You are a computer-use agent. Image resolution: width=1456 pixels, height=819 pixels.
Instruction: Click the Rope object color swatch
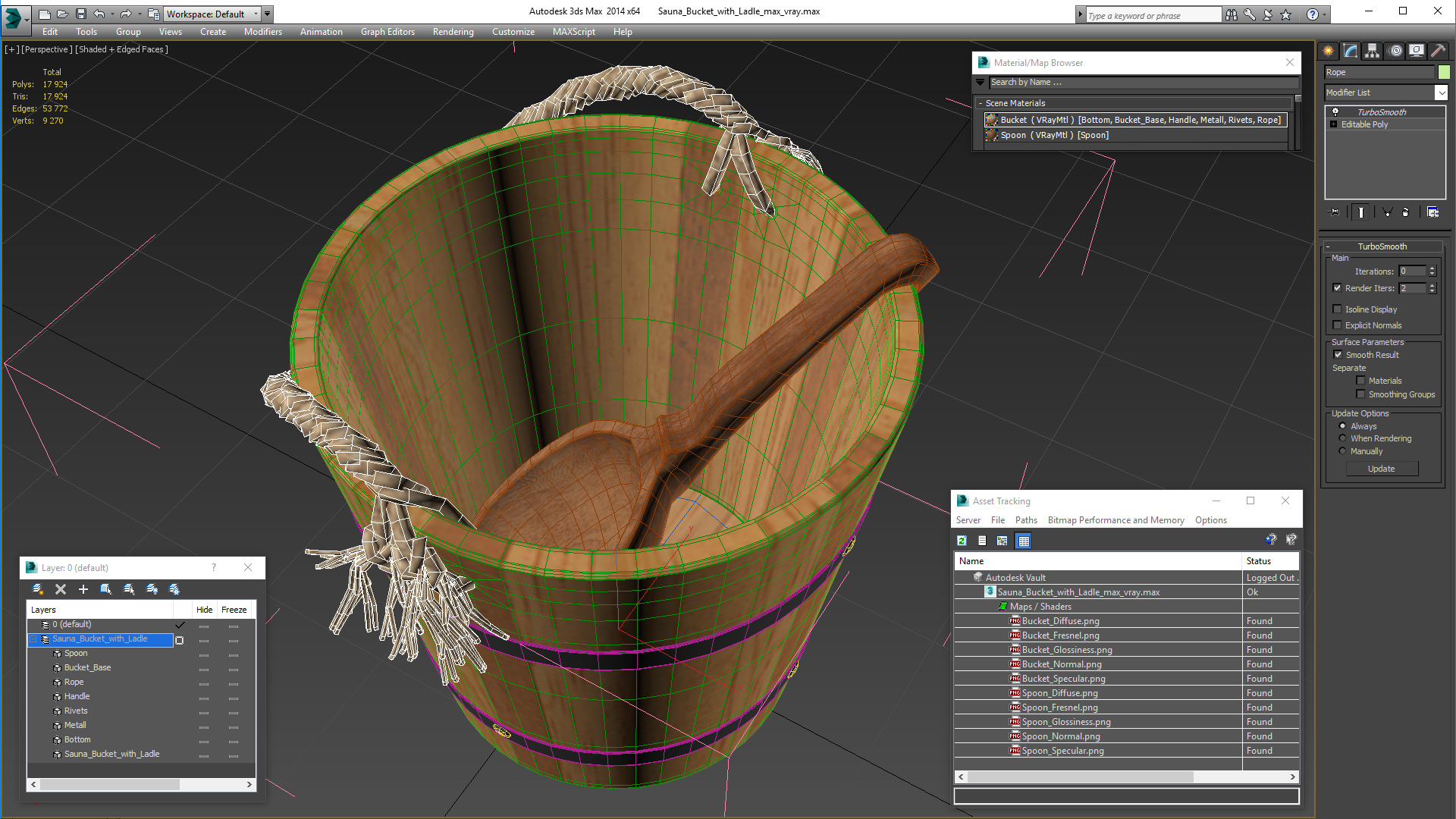tap(1444, 72)
